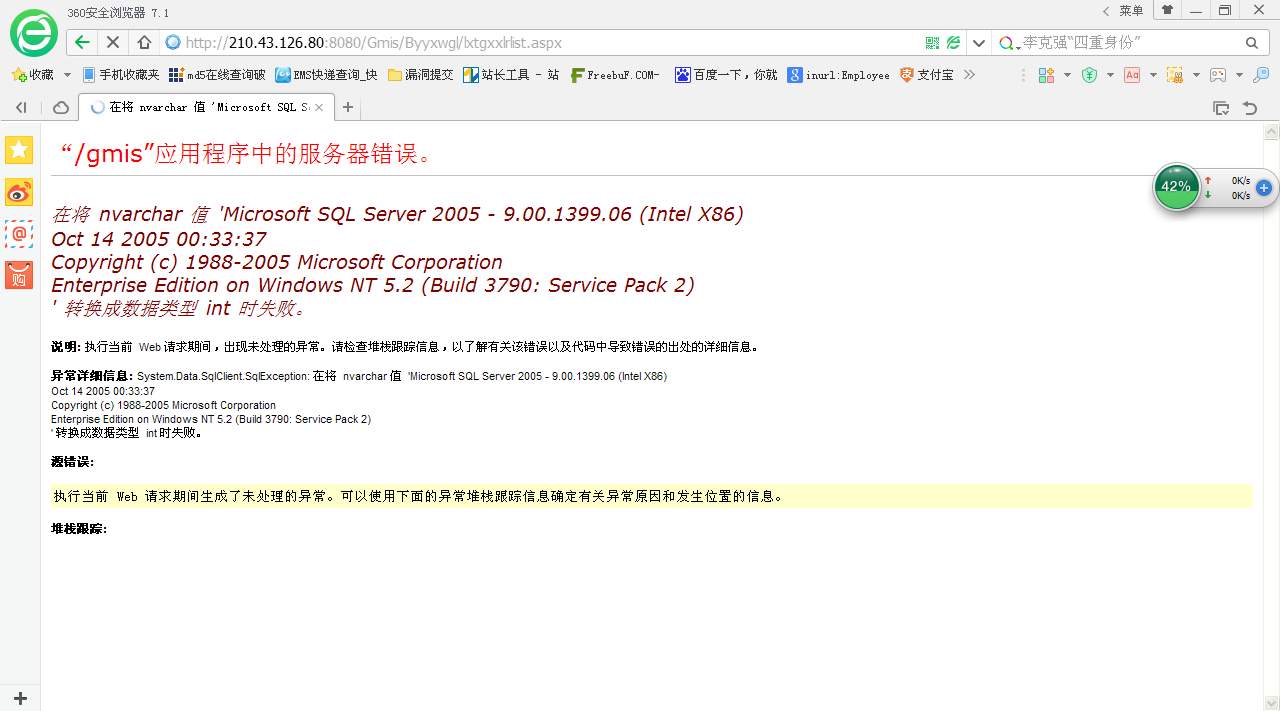Open the QR code icon in address bar

click(932, 43)
